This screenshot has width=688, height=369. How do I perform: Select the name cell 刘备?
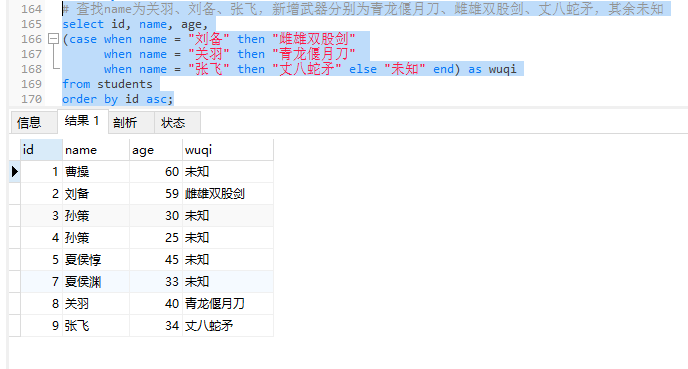(96, 193)
